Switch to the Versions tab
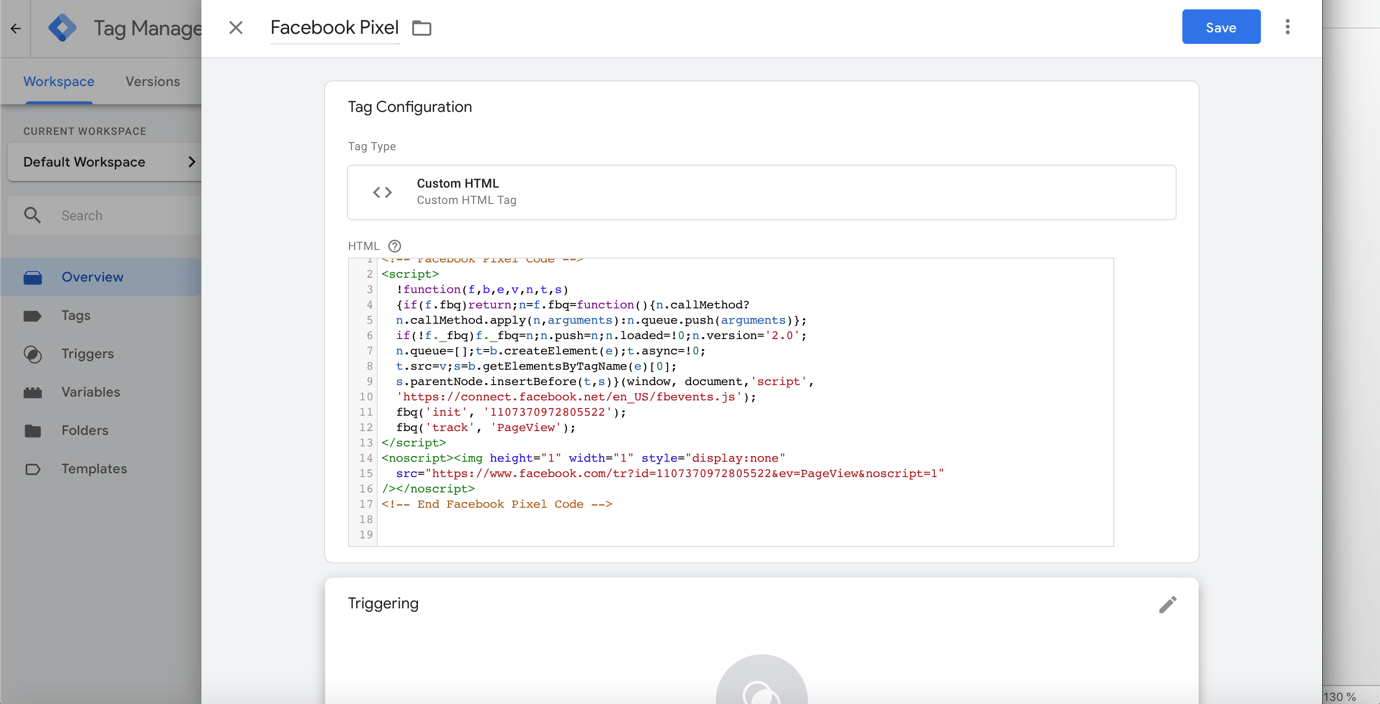Screen dimensions: 1380x704 153,82
